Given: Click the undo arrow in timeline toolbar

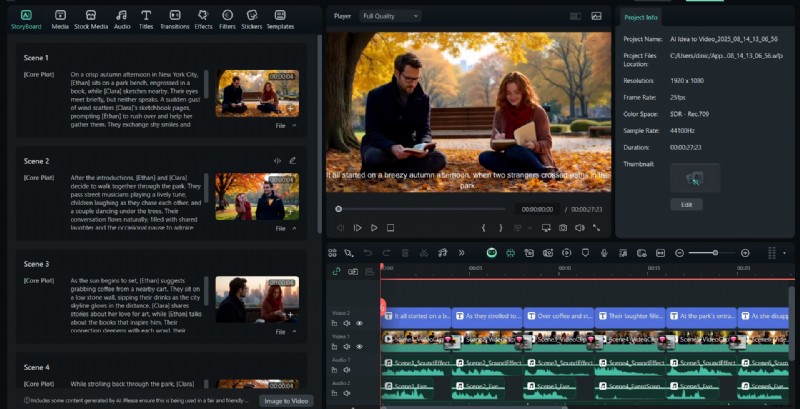Looking at the screenshot, I should click(368, 253).
